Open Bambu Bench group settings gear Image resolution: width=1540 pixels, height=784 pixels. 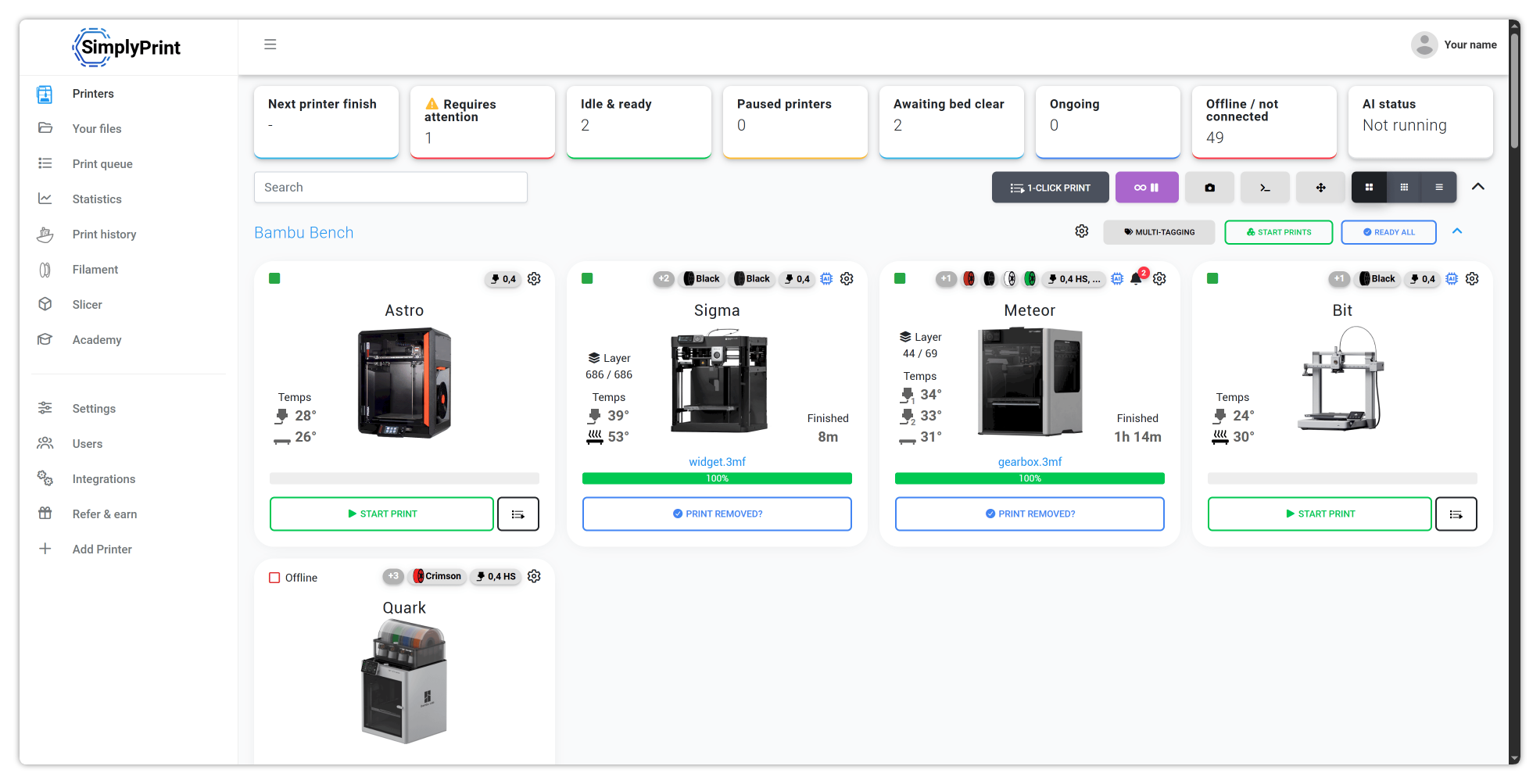[1082, 231]
